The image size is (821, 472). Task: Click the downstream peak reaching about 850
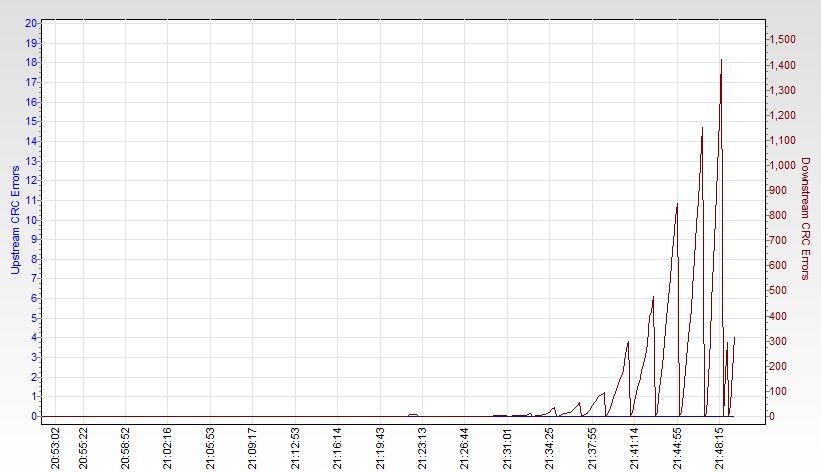(x=678, y=204)
